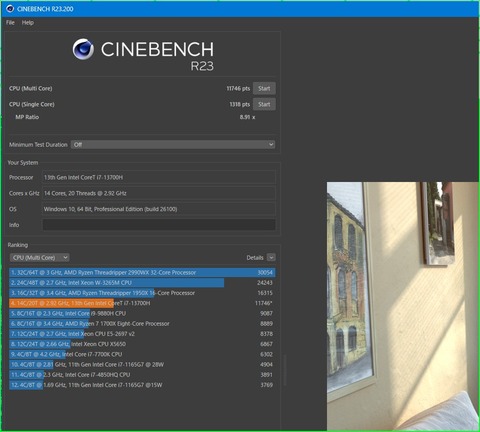Select ranking row 2 Xeon W-3265M
480x432 pixels.
(x=142, y=283)
